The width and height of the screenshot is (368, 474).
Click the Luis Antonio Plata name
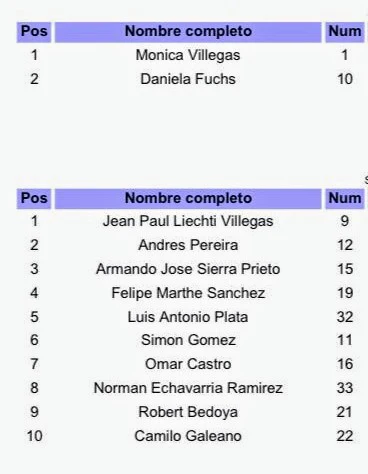pos(188,317)
